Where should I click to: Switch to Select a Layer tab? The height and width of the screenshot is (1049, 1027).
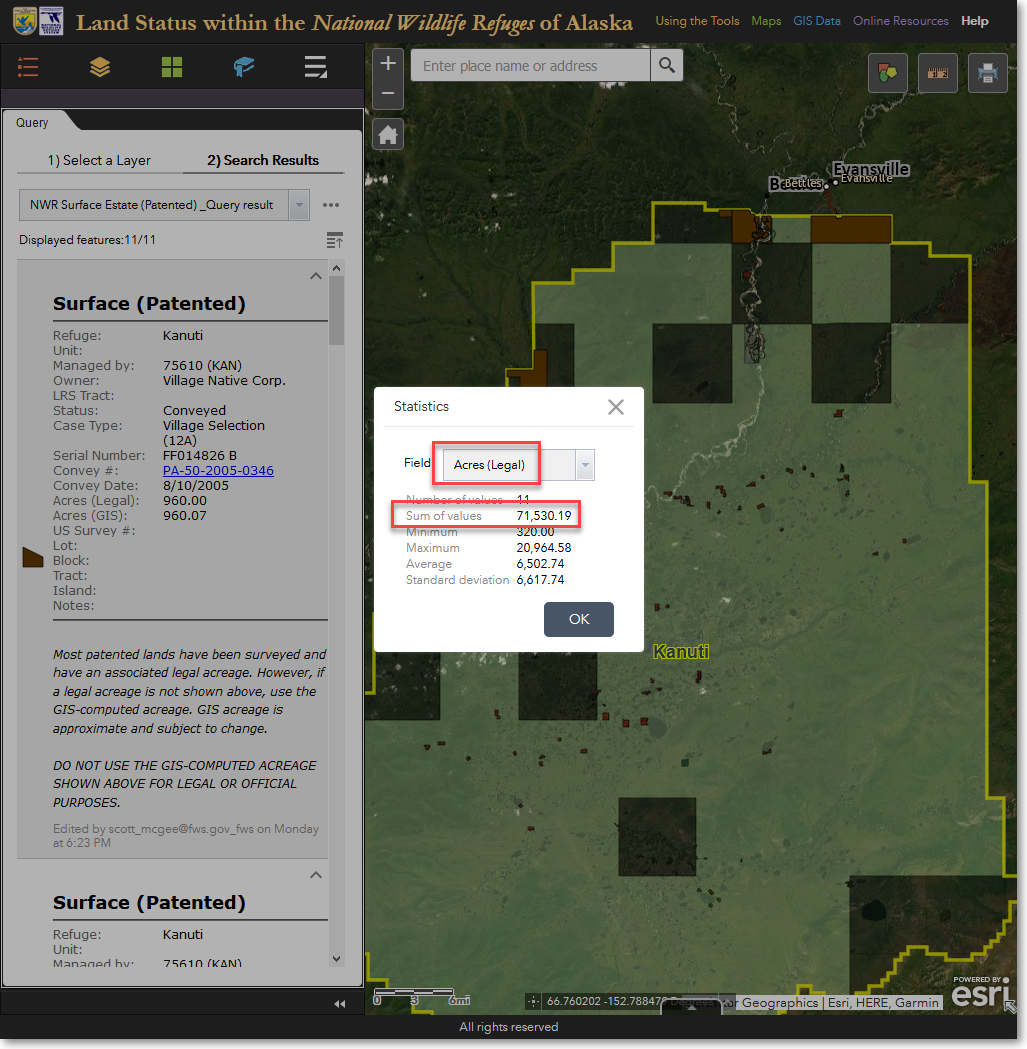(x=99, y=160)
